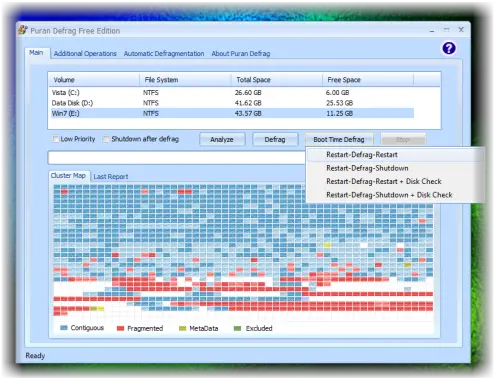Switch to Additional Operations tab
The image size is (495, 380).
coord(85,54)
